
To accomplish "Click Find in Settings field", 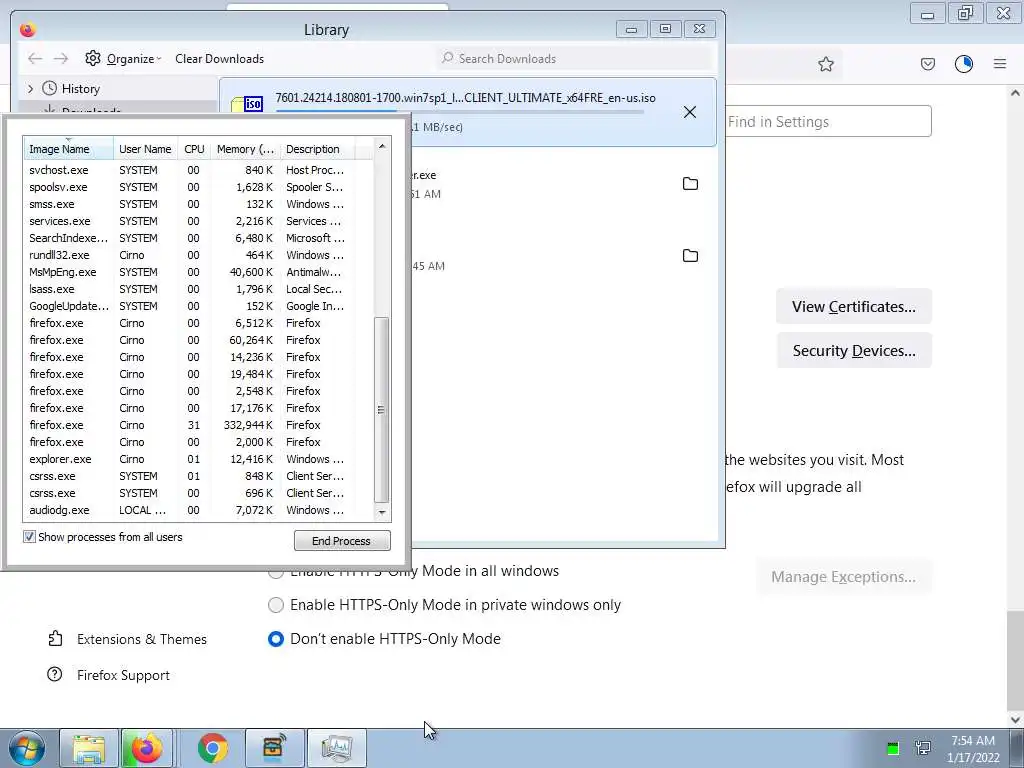I will (x=828, y=121).
